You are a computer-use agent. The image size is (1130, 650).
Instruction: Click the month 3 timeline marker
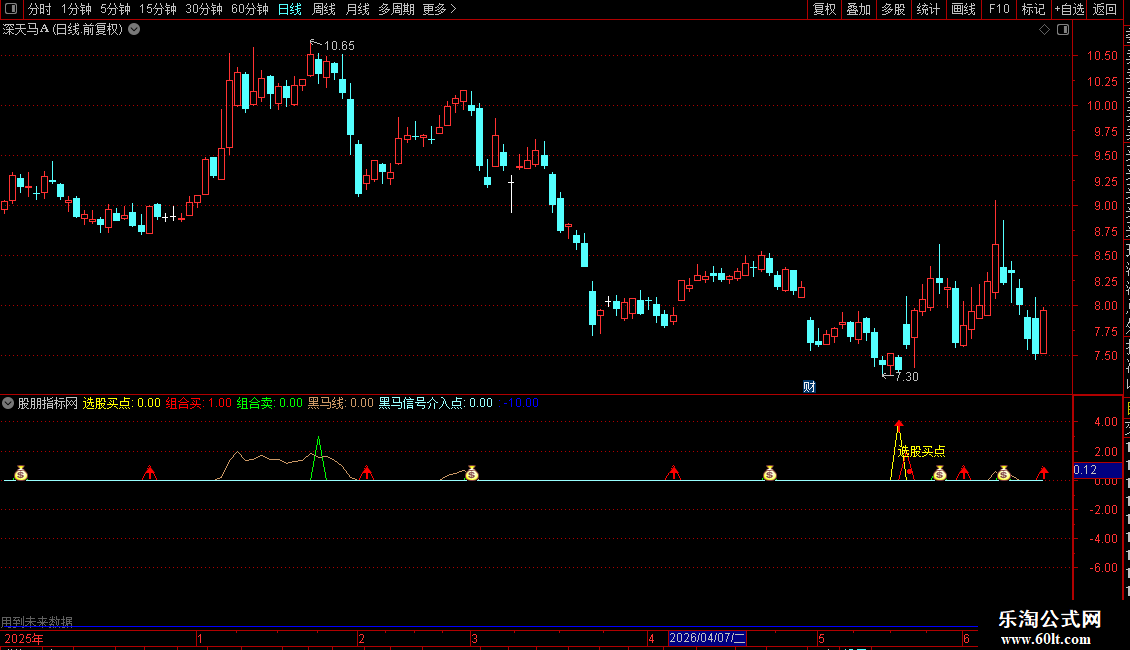[474, 638]
